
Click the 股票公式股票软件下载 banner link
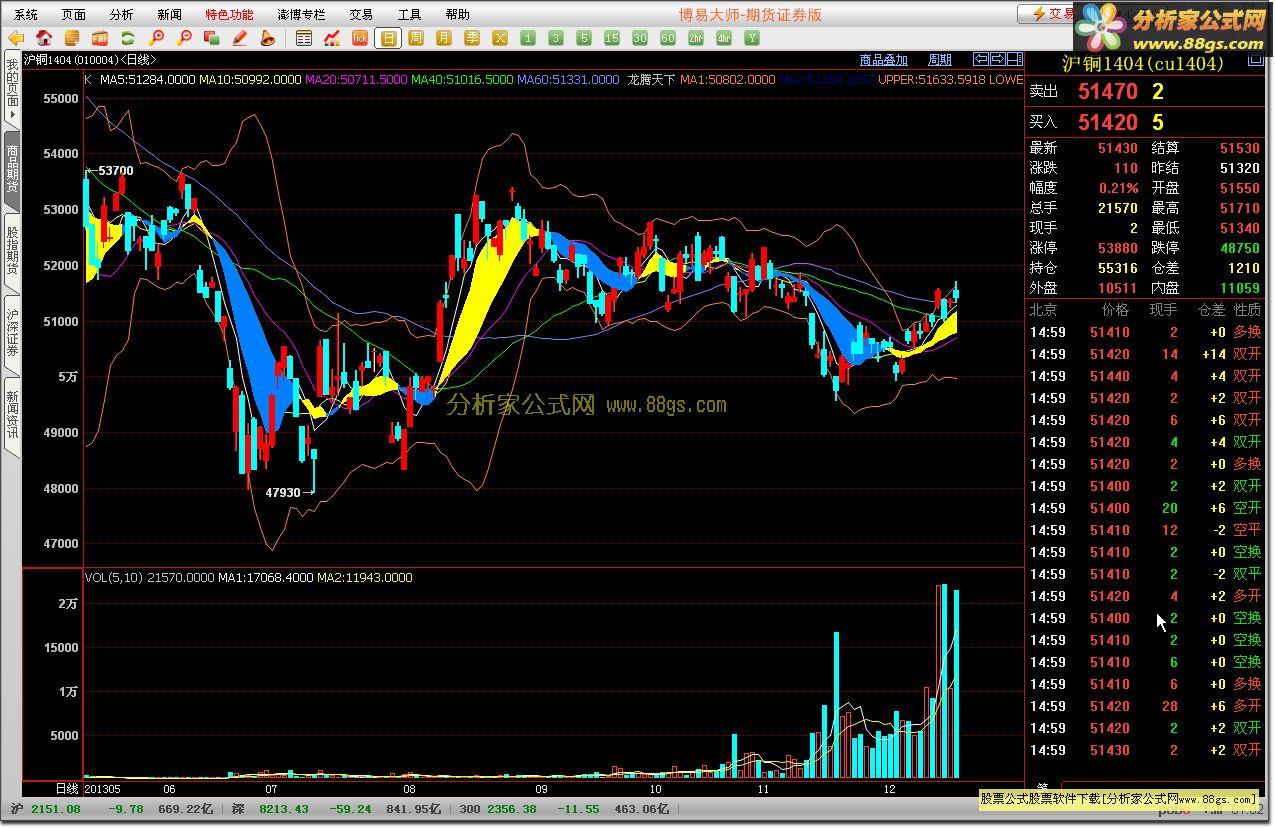(x=1118, y=799)
